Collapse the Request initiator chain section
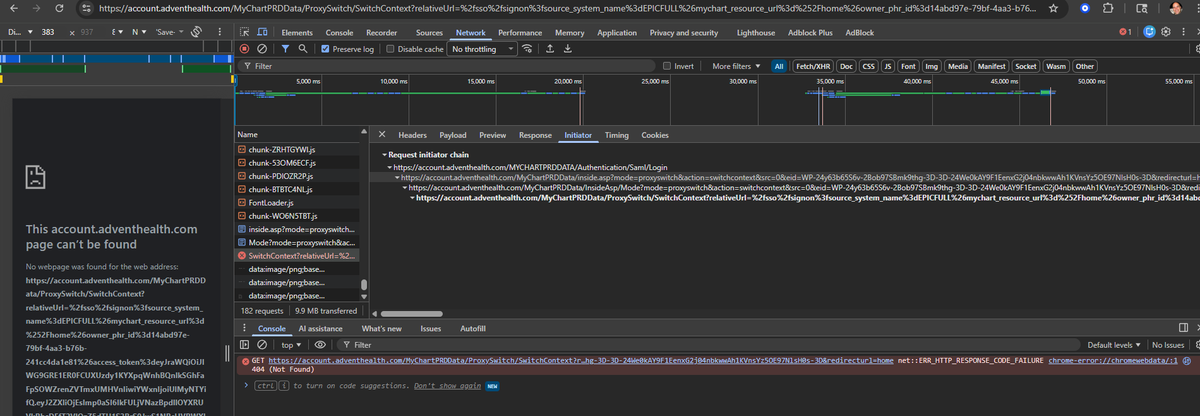1200x416 pixels. point(385,155)
